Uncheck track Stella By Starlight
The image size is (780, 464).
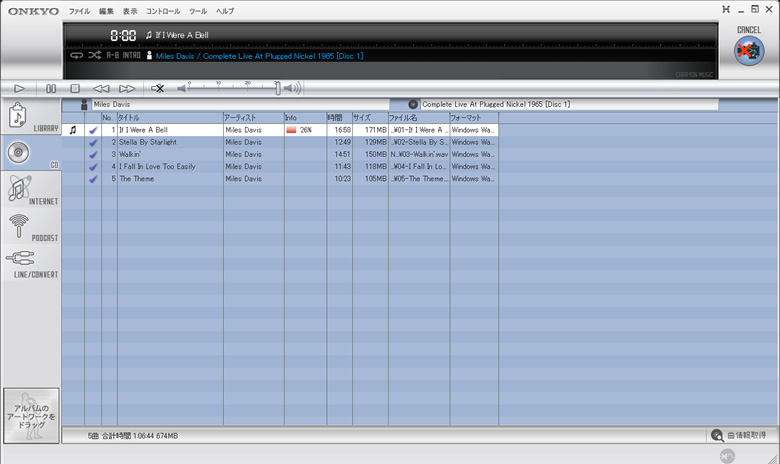click(93, 142)
